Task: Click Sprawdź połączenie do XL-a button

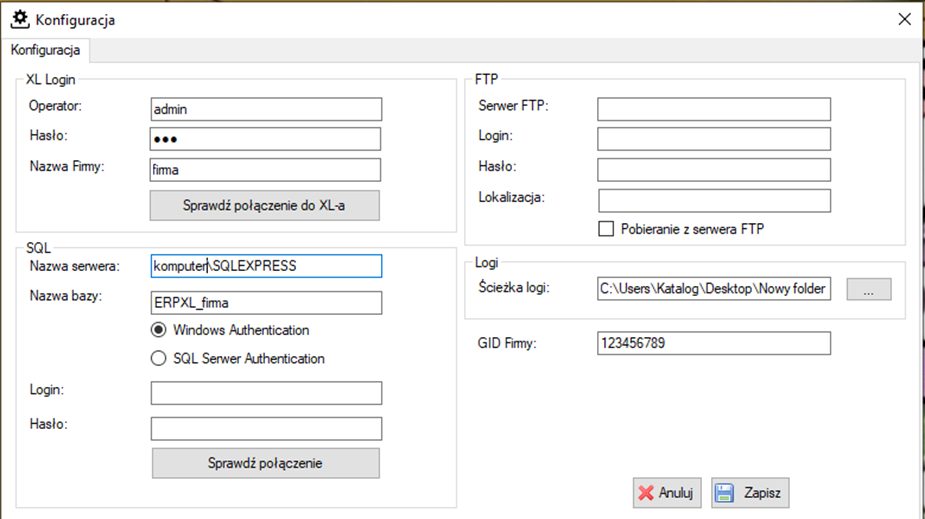Action: (x=264, y=205)
